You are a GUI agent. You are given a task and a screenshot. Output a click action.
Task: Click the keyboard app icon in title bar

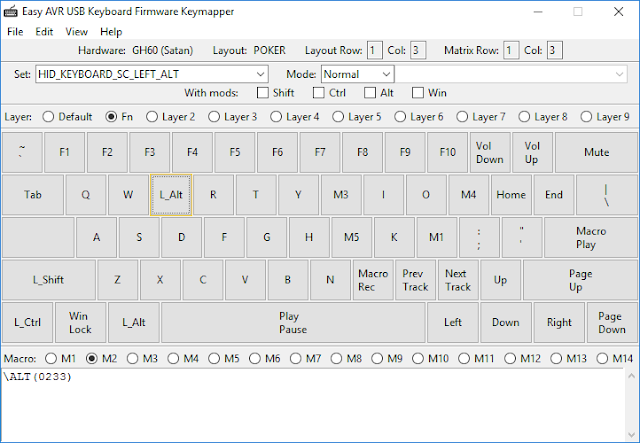pyautogui.click(x=11, y=11)
